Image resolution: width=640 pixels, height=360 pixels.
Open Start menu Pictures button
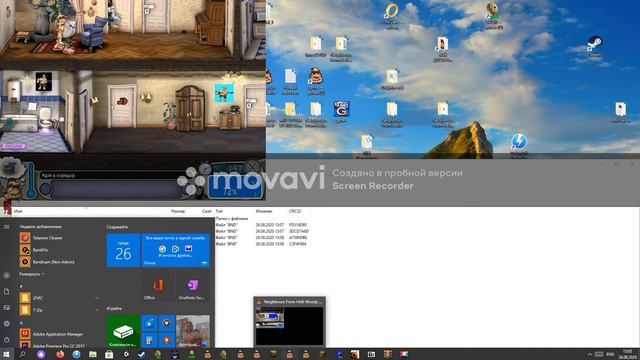(7, 308)
